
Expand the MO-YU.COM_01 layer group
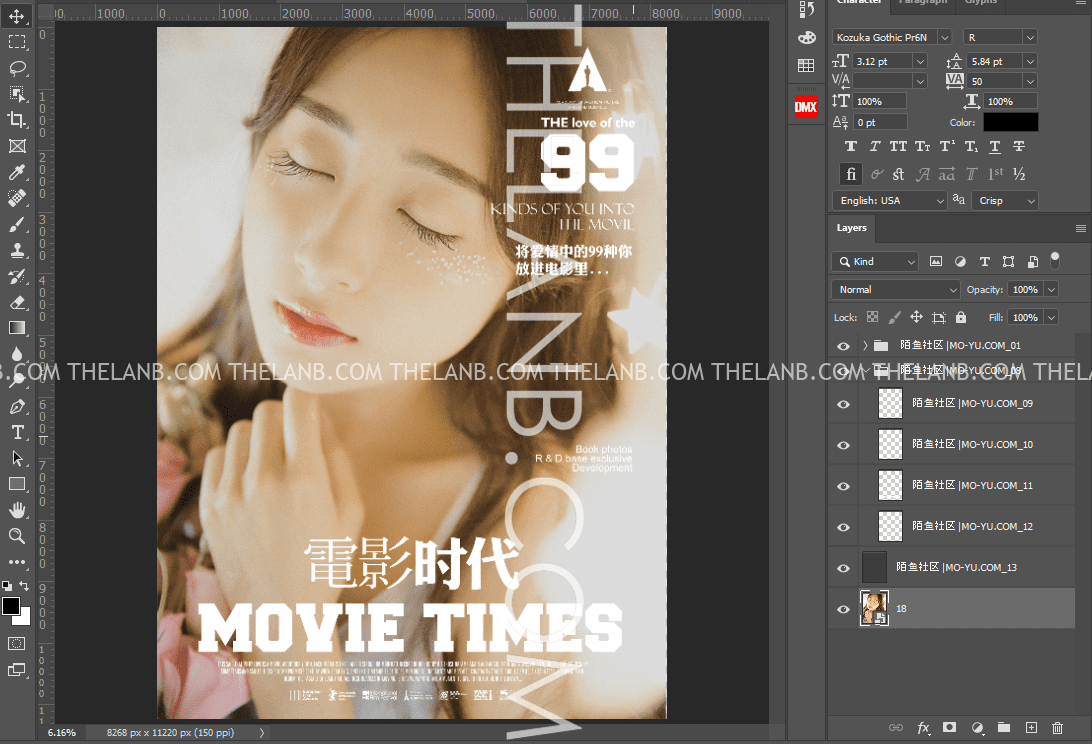click(865, 345)
